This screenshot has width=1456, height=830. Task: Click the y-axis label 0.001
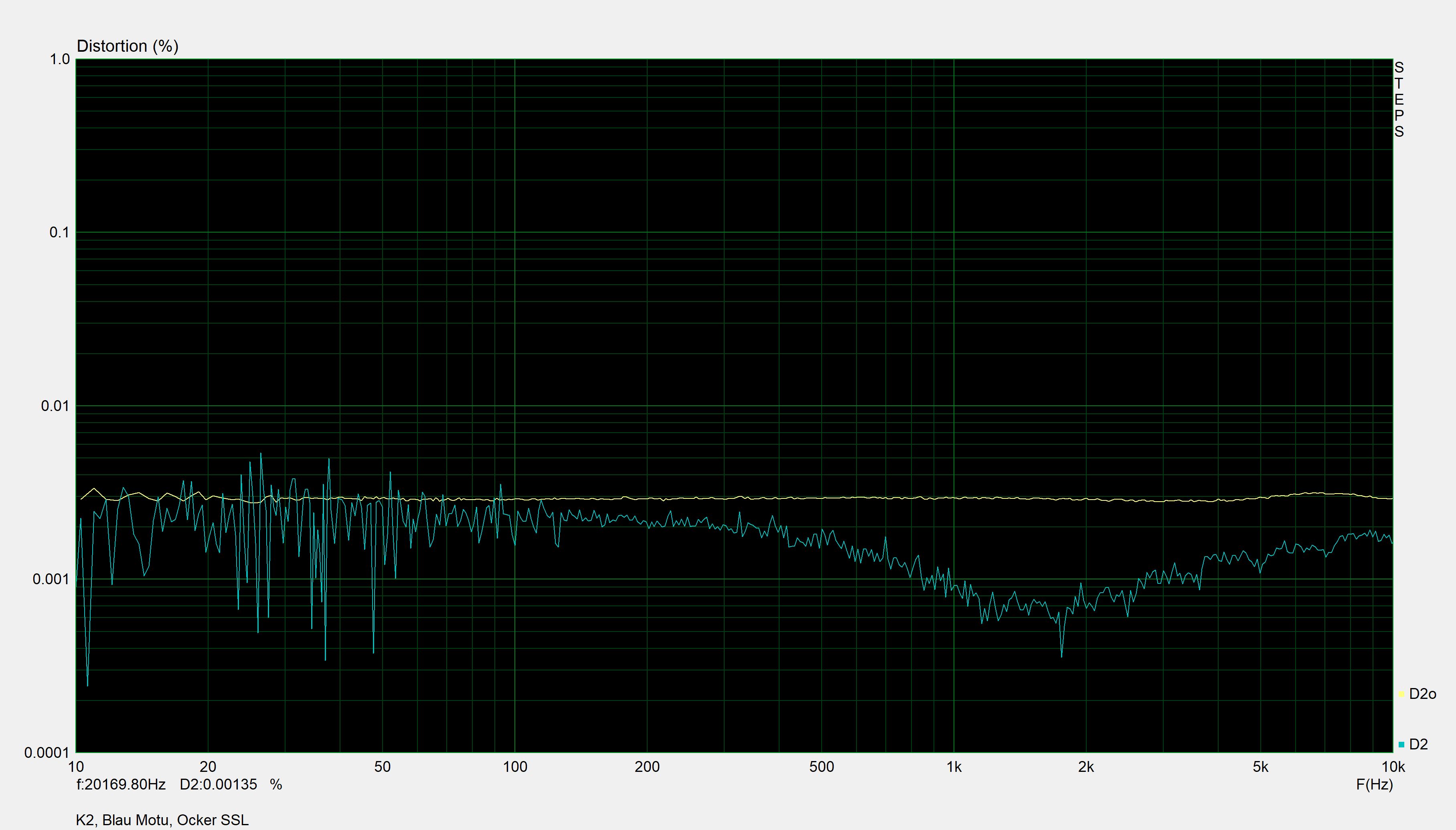pyautogui.click(x=51, y=579)
